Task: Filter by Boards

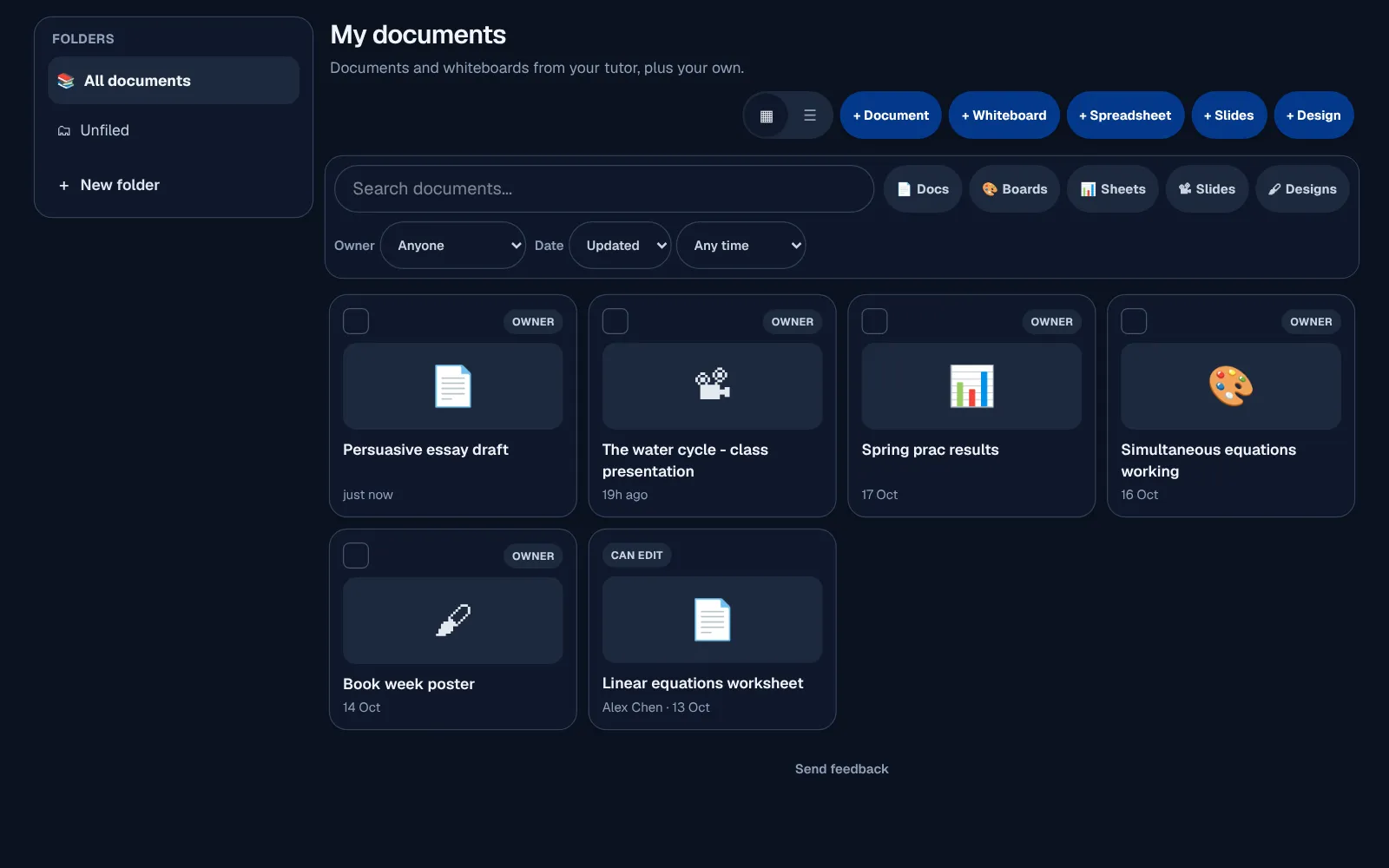Action: click(x=1015, y=189)
